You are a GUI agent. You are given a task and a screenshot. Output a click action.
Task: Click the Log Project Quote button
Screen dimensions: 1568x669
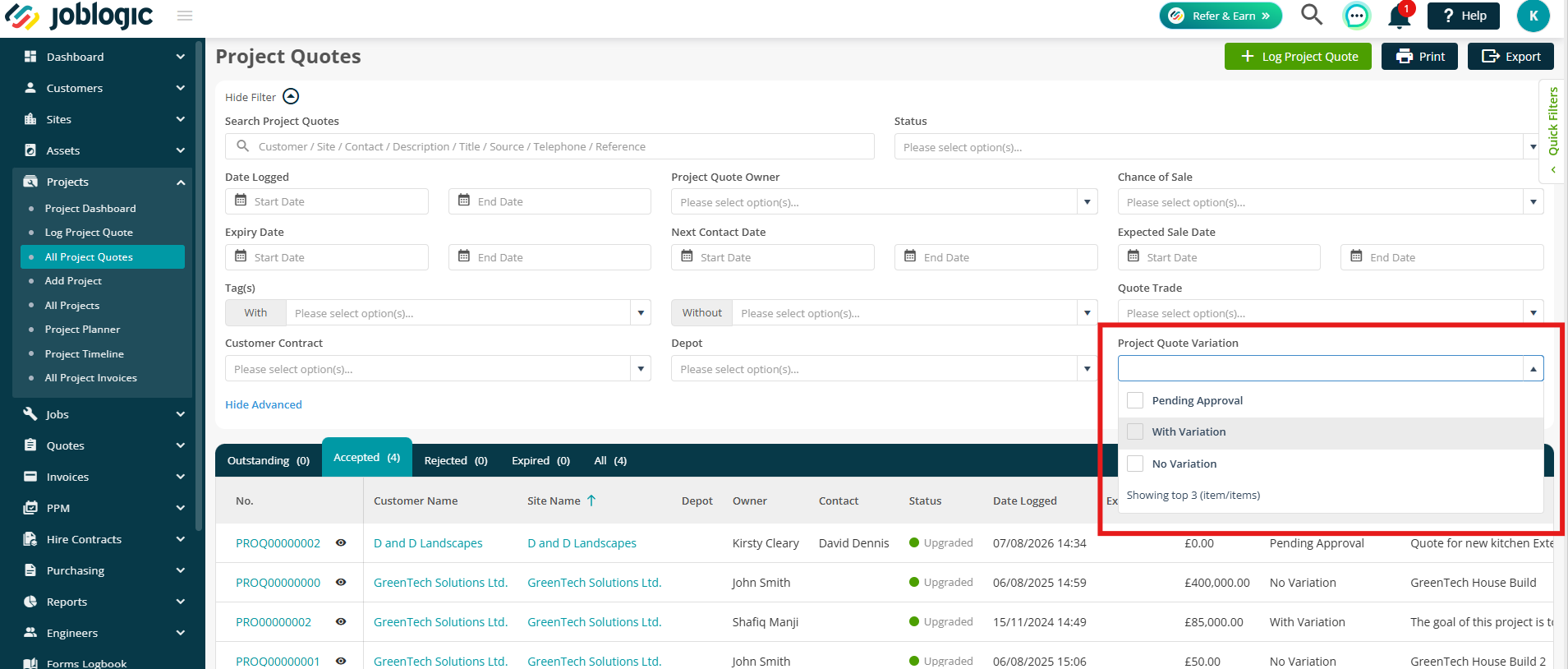coord(1298,57)
